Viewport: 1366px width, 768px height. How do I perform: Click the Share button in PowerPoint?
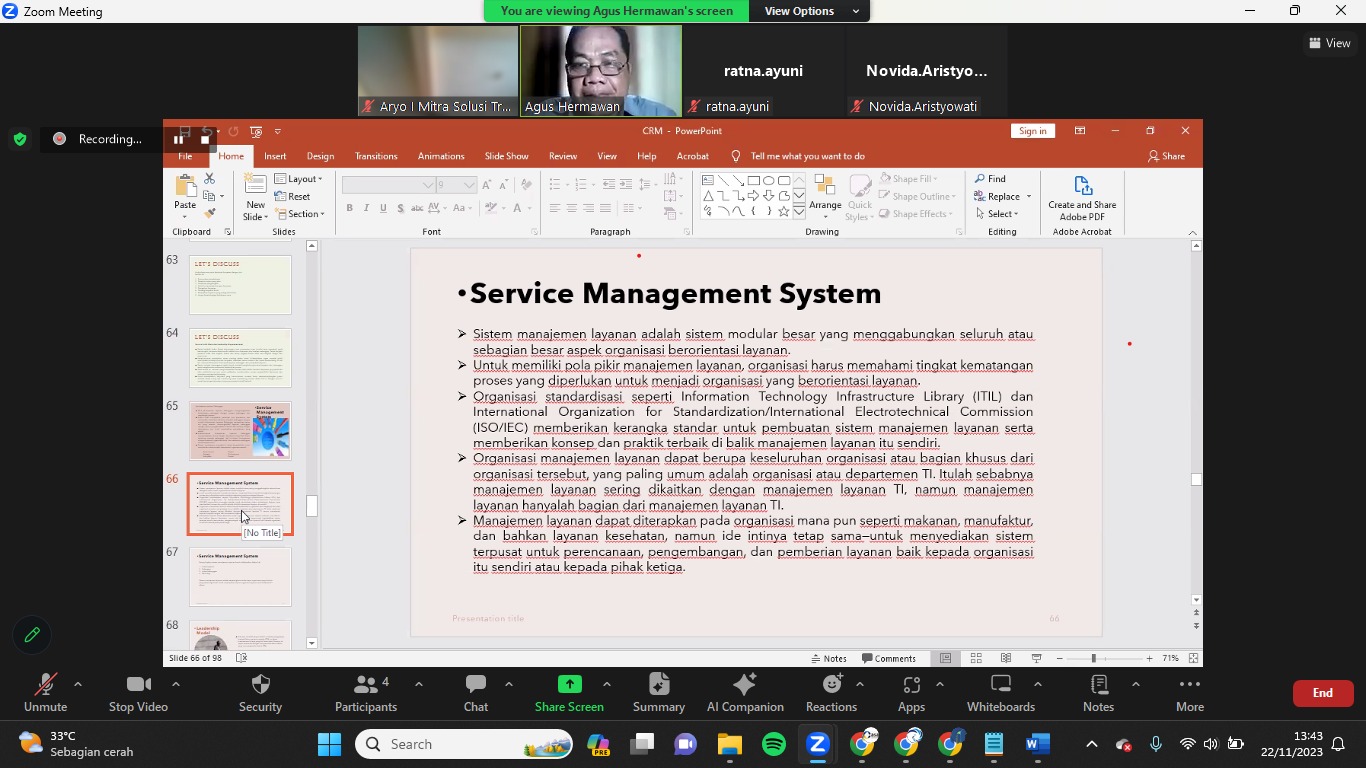(1167, 156)
